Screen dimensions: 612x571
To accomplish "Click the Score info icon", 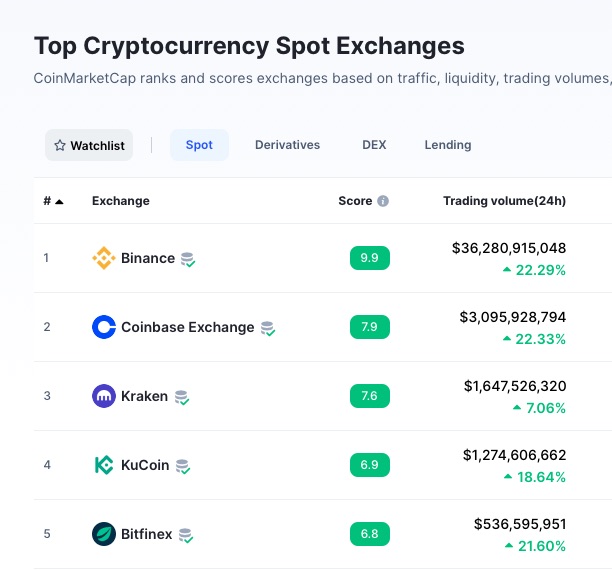I will [383, 201].
